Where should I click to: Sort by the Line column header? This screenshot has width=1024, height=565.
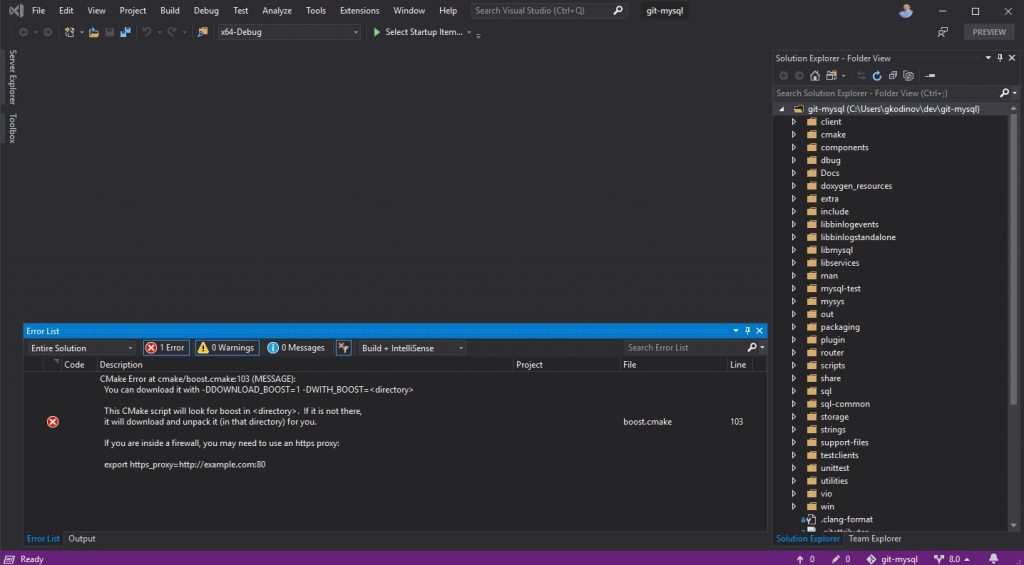pos(740,364)
